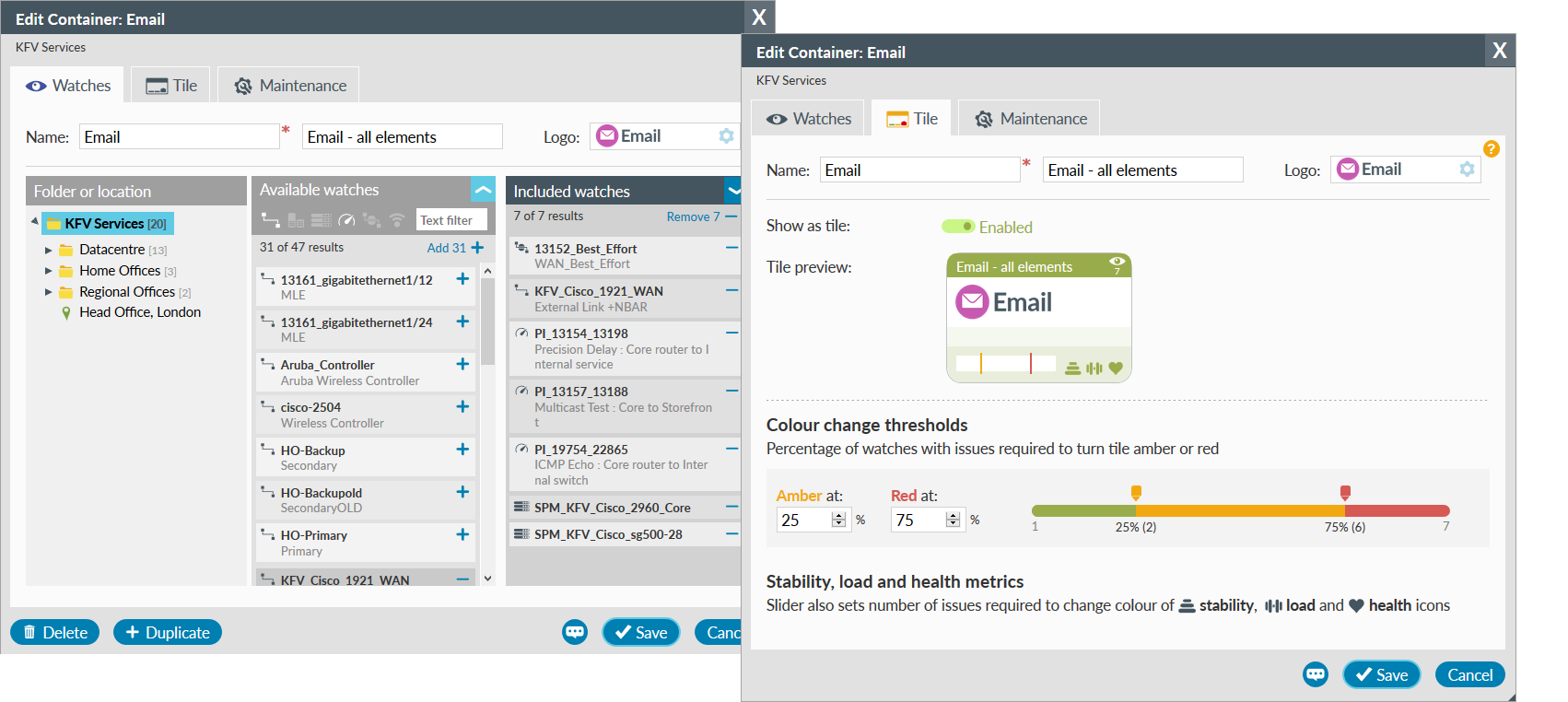Screen dimensions: 1568x702
Task: Toggle the Show as tile switch
Action: point(958,227)
